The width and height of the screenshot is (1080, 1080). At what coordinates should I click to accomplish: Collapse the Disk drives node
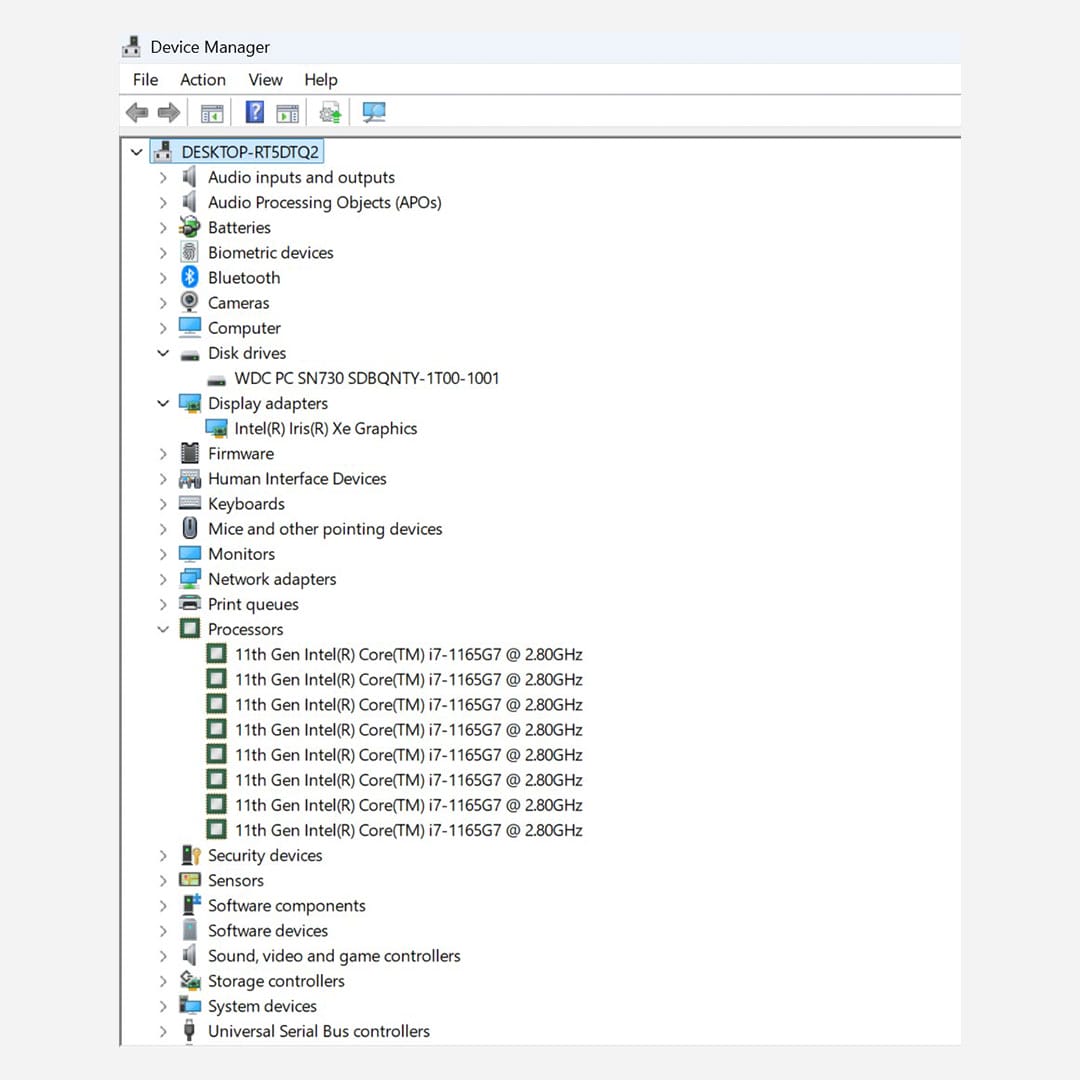(163, 354)
